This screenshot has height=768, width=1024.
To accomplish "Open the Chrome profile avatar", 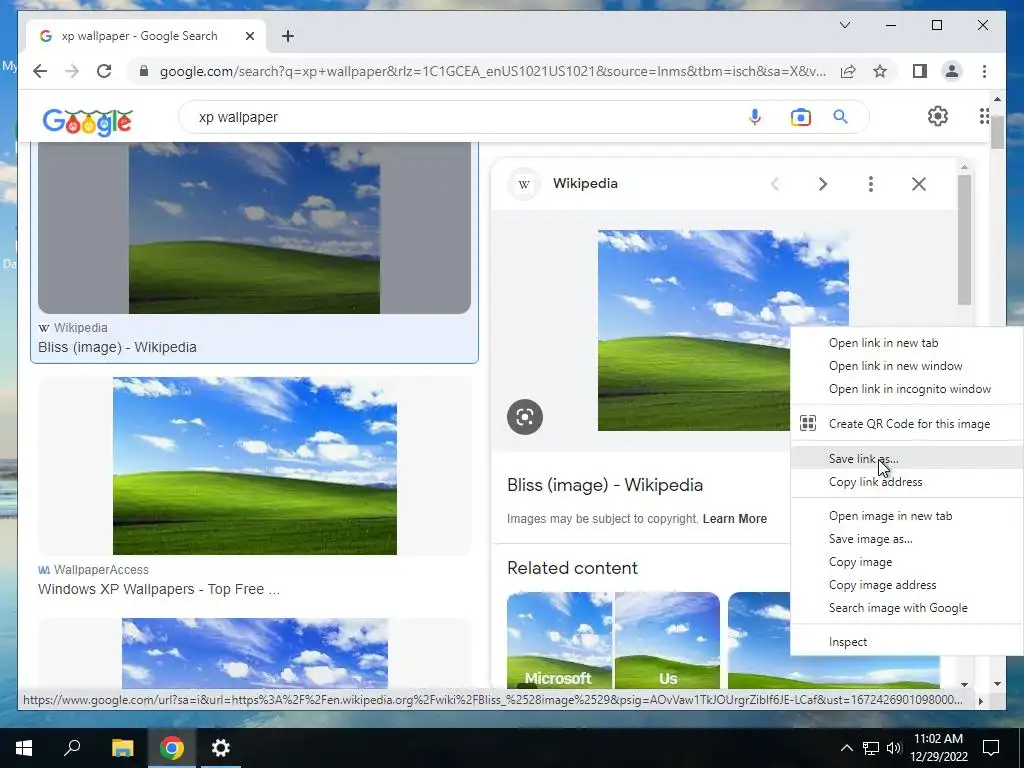I will pos(952,71).
